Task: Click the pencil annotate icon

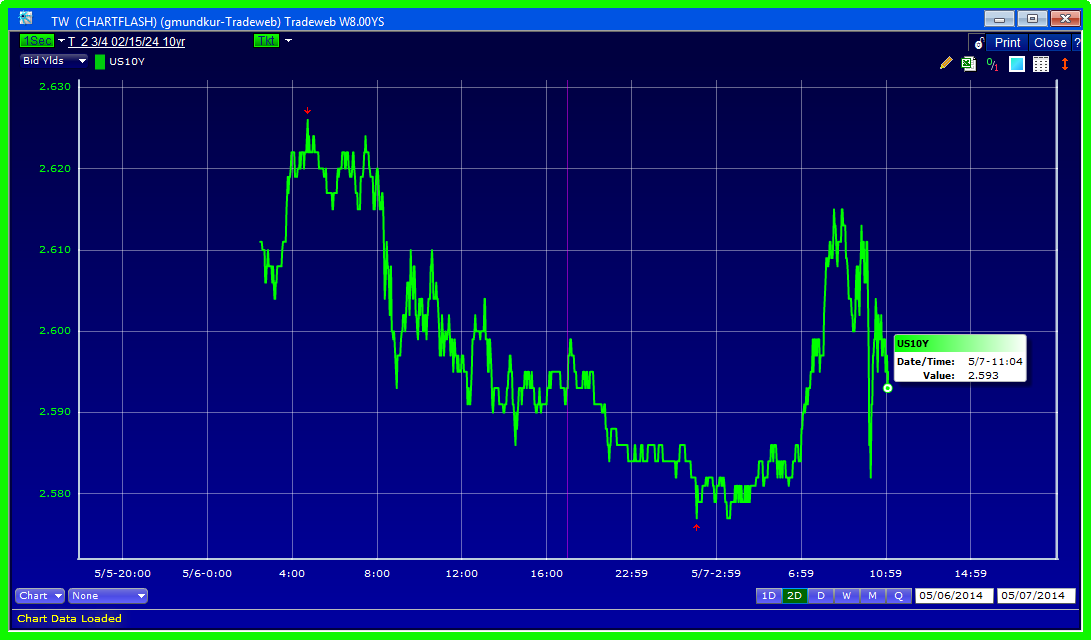Action: (x=946, y=63)
